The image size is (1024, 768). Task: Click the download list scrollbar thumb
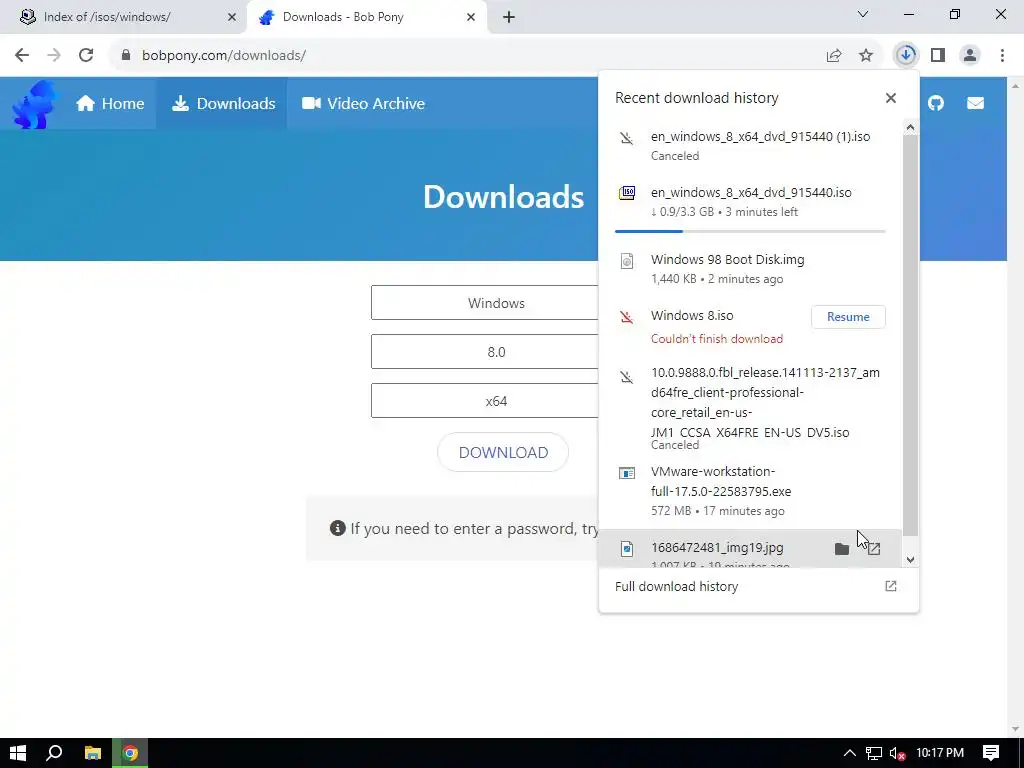(x=910, y=334)
